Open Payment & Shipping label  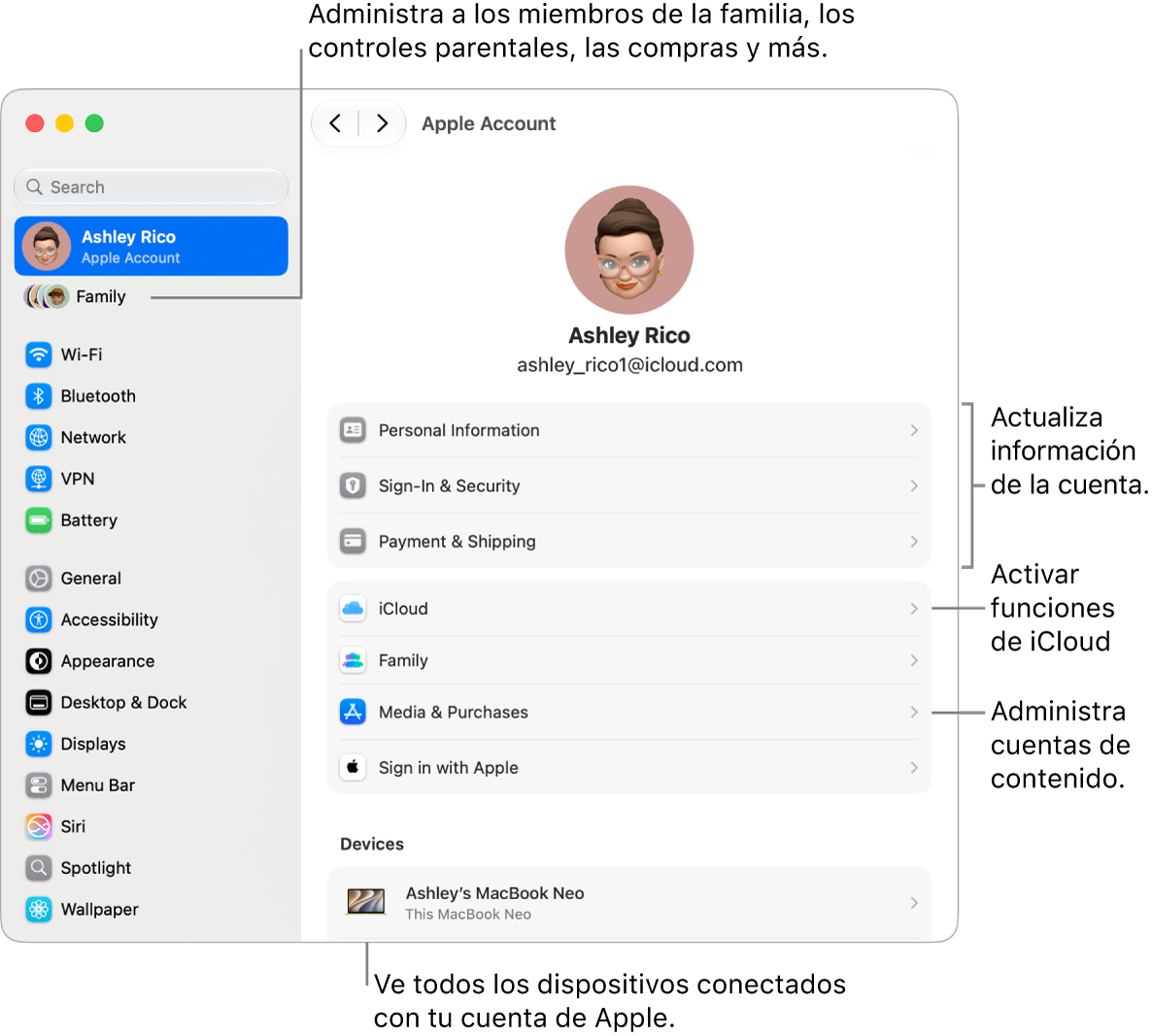pyautogui.click(x=457, y=542)
